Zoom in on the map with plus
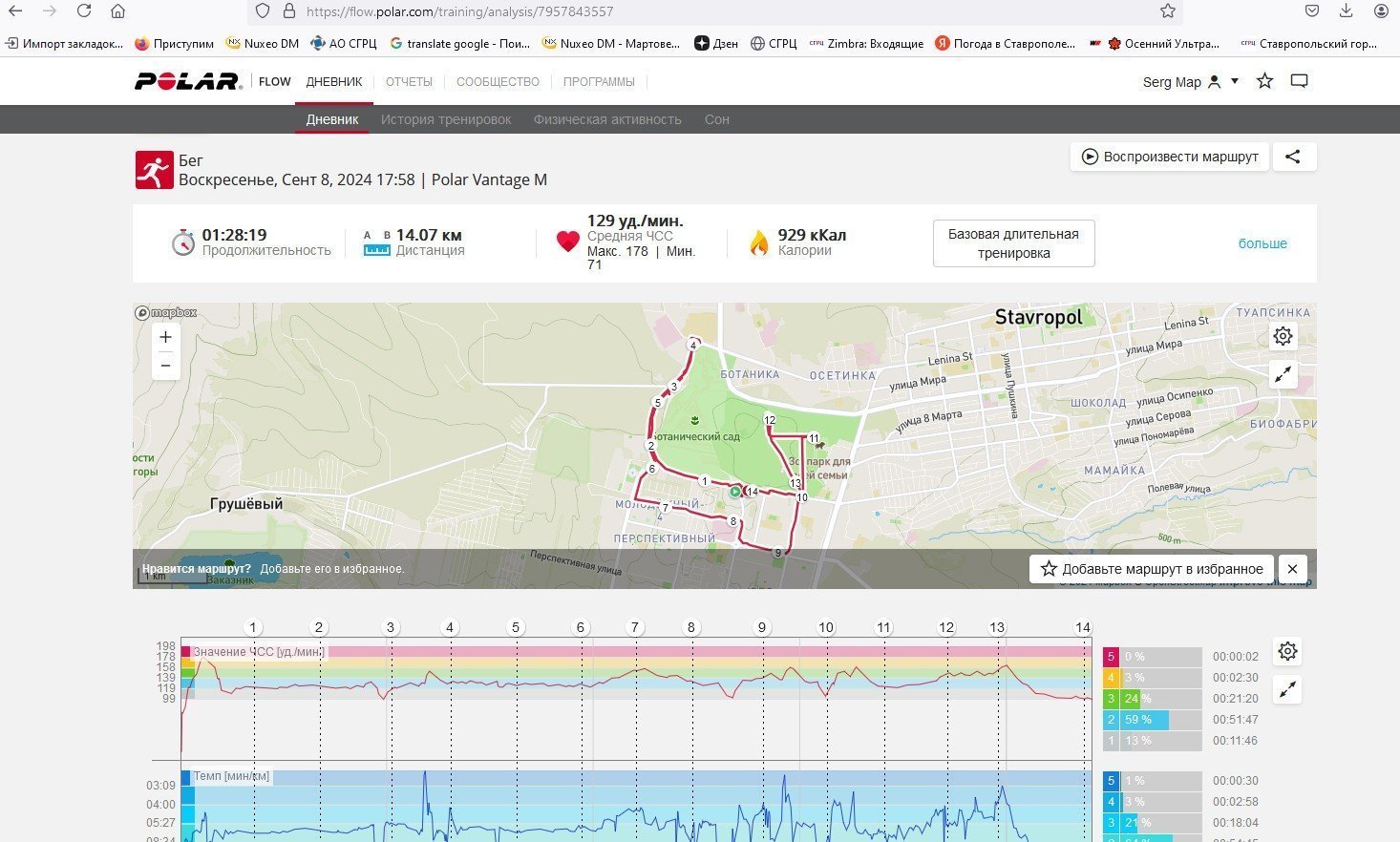The height and width of the screenshot is (842, 1400). point(165,337)
